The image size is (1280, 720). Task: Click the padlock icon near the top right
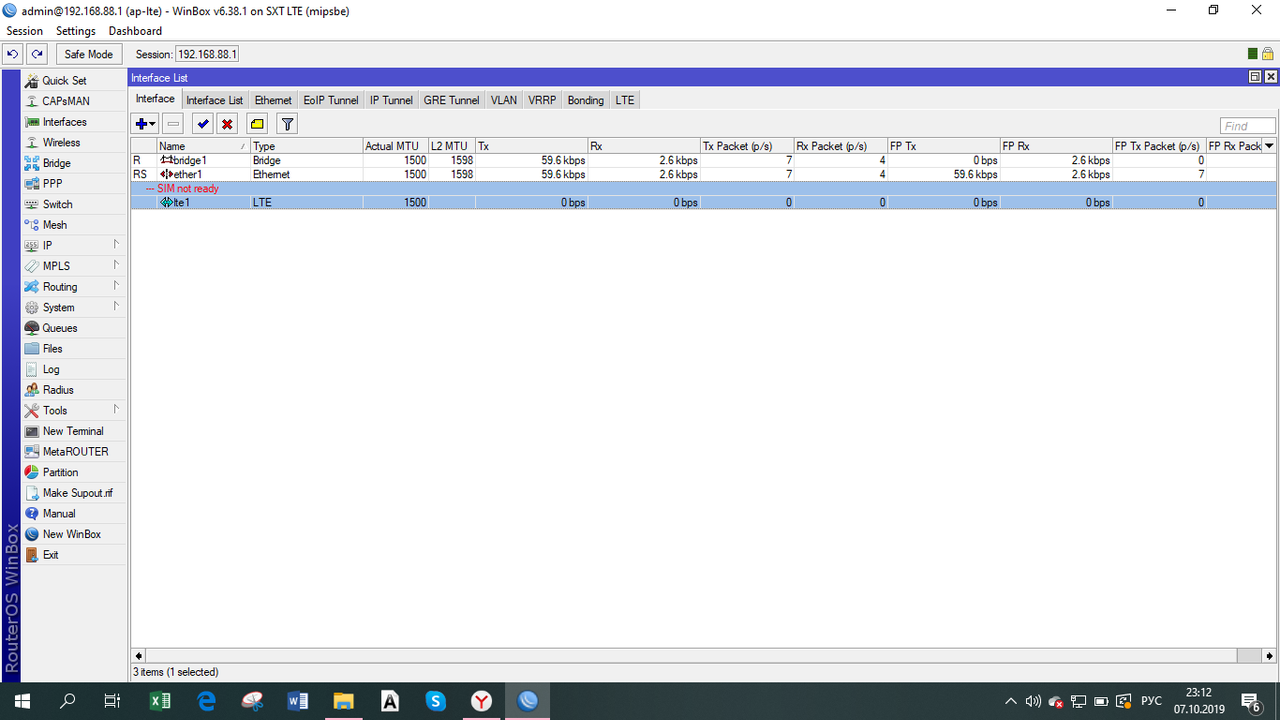1267,54
